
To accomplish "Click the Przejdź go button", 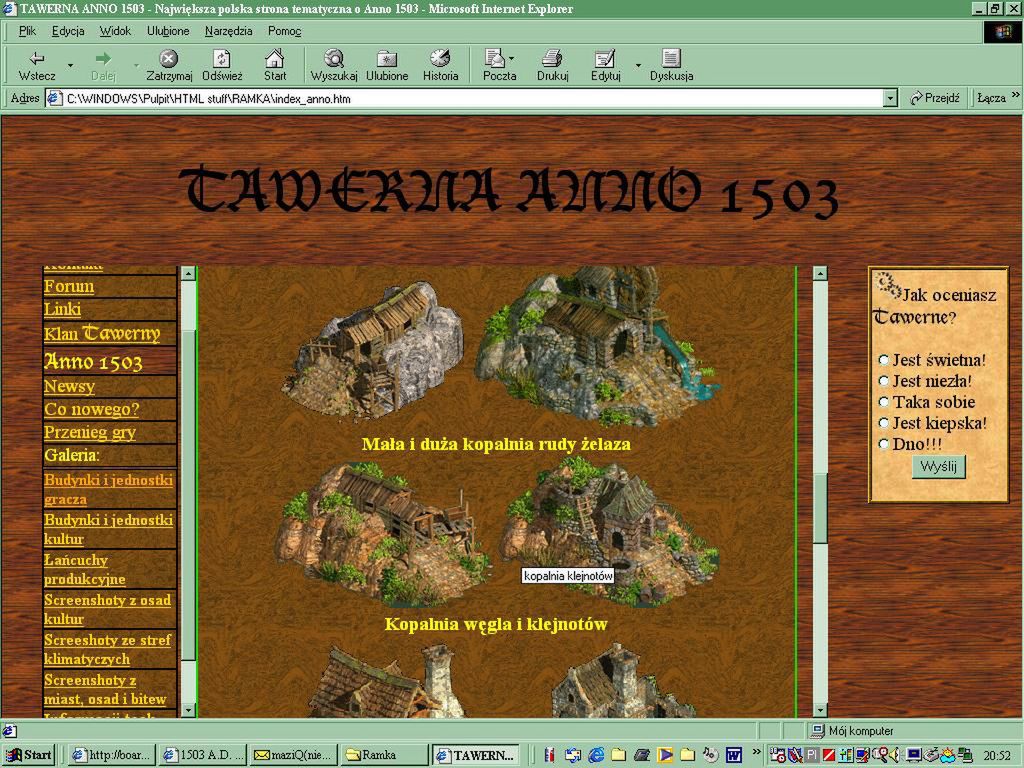I will 935,99.
